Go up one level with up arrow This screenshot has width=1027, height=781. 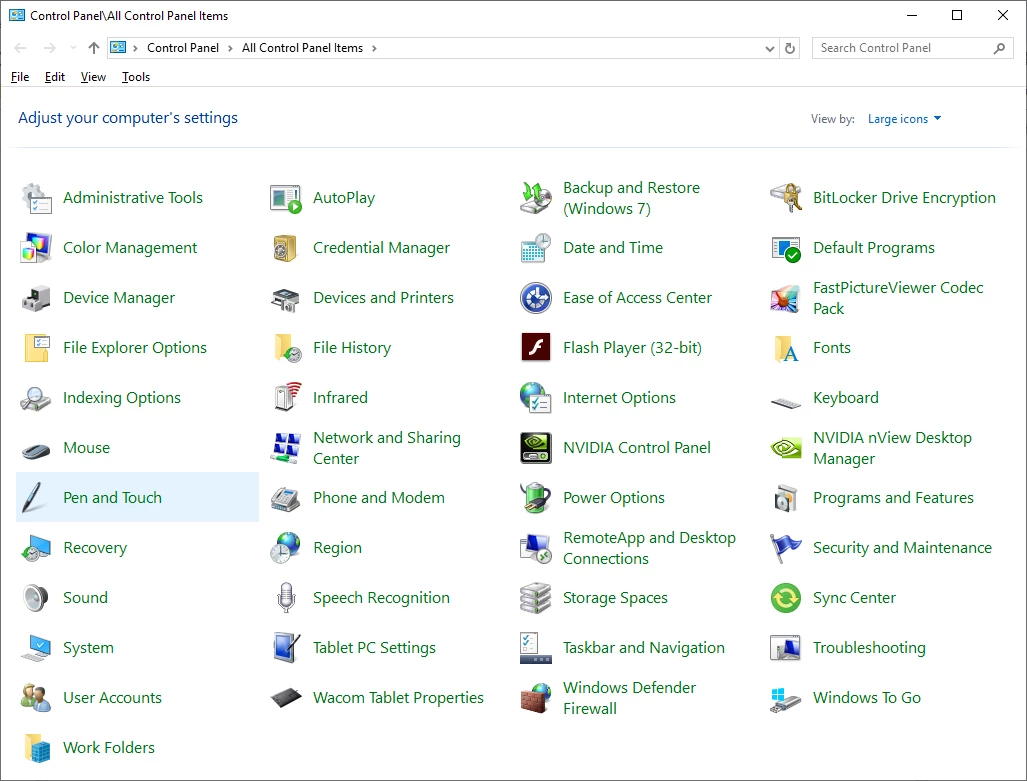(x=94, y=48)
